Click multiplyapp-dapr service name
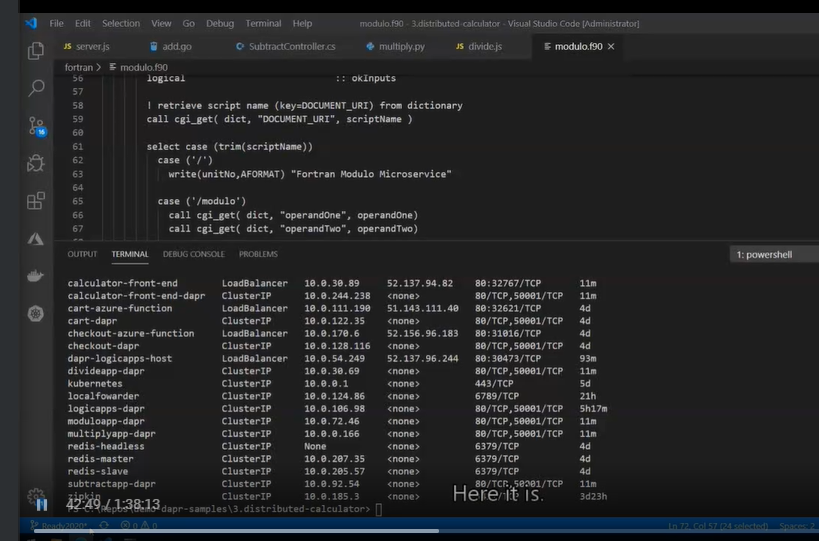The height and width of the screenshot is (541, 819). tap(111, 433)
